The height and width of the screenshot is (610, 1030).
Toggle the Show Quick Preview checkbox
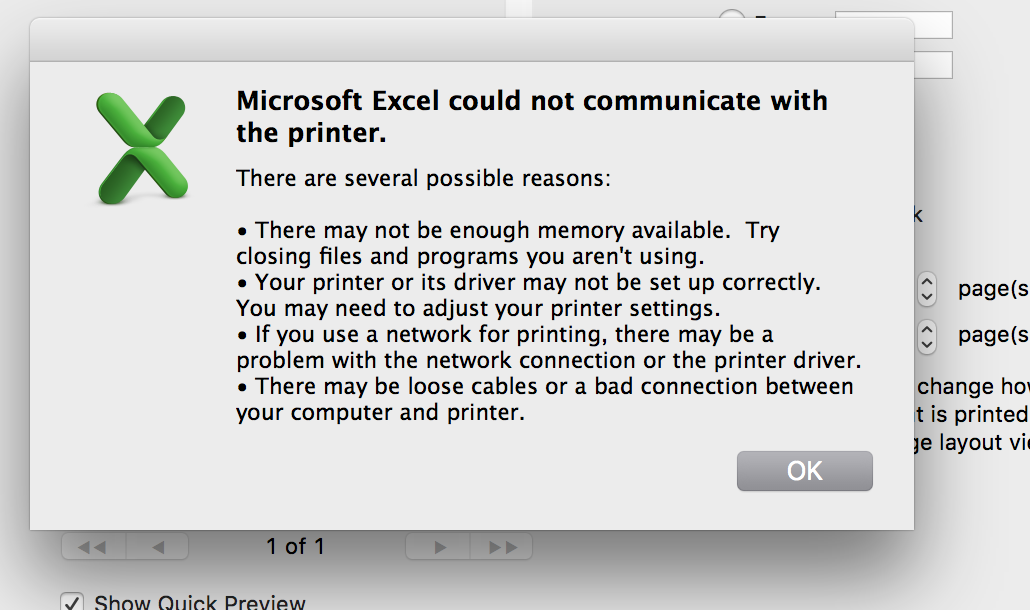(x=72, y=602)
